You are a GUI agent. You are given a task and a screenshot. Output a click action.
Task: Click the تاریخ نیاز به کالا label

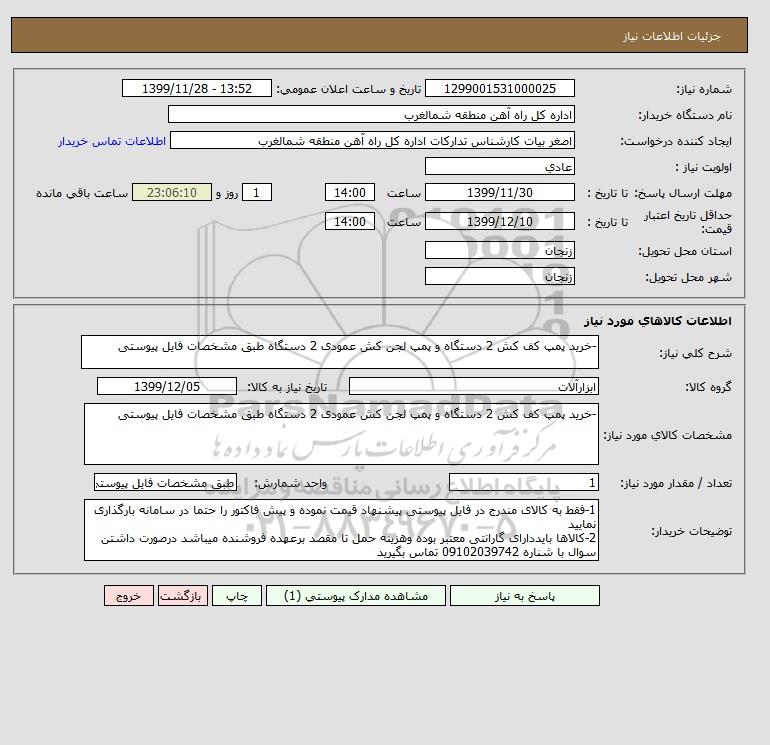pos(287,387)
